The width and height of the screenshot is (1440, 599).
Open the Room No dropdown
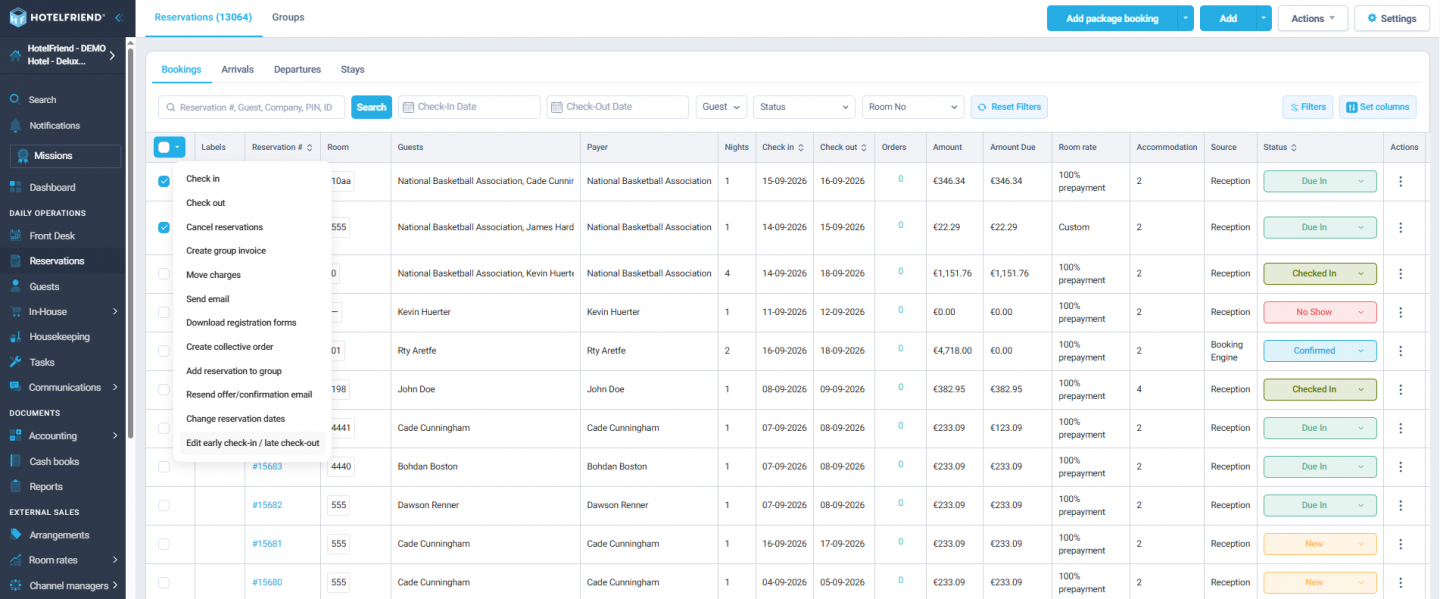(913, 107)
